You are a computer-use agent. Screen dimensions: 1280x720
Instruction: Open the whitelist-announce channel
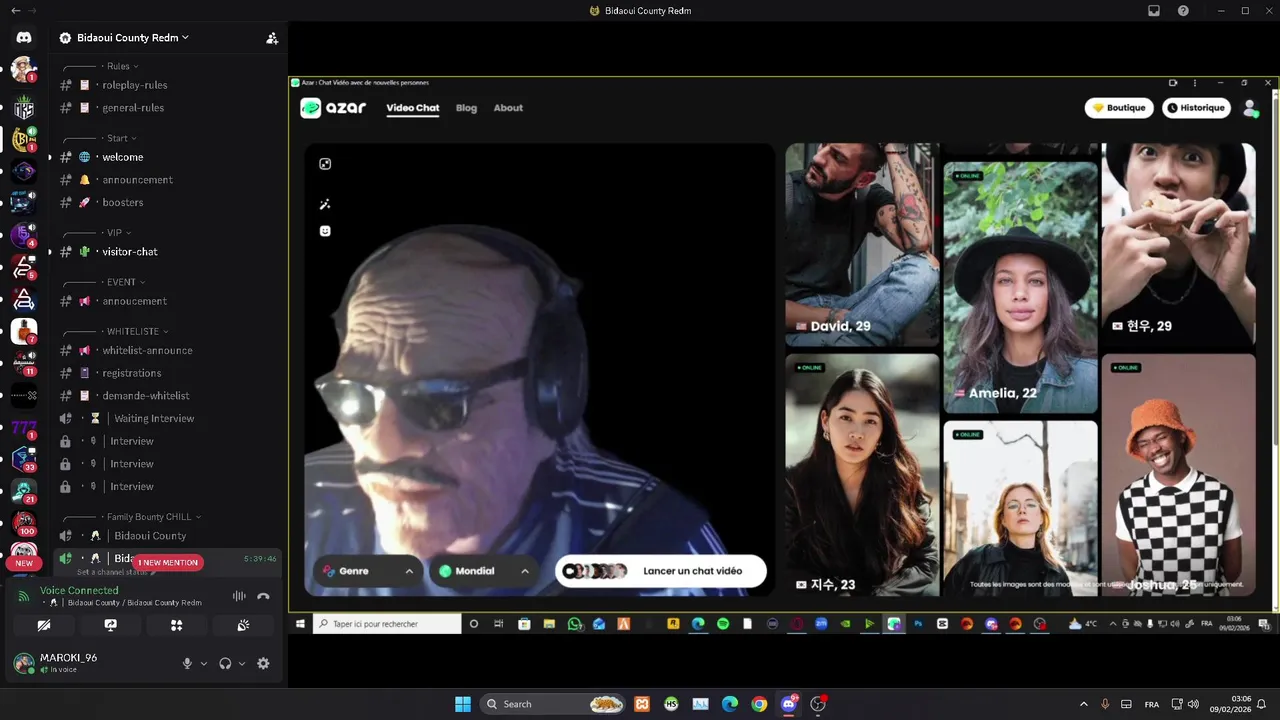(167, 350)
